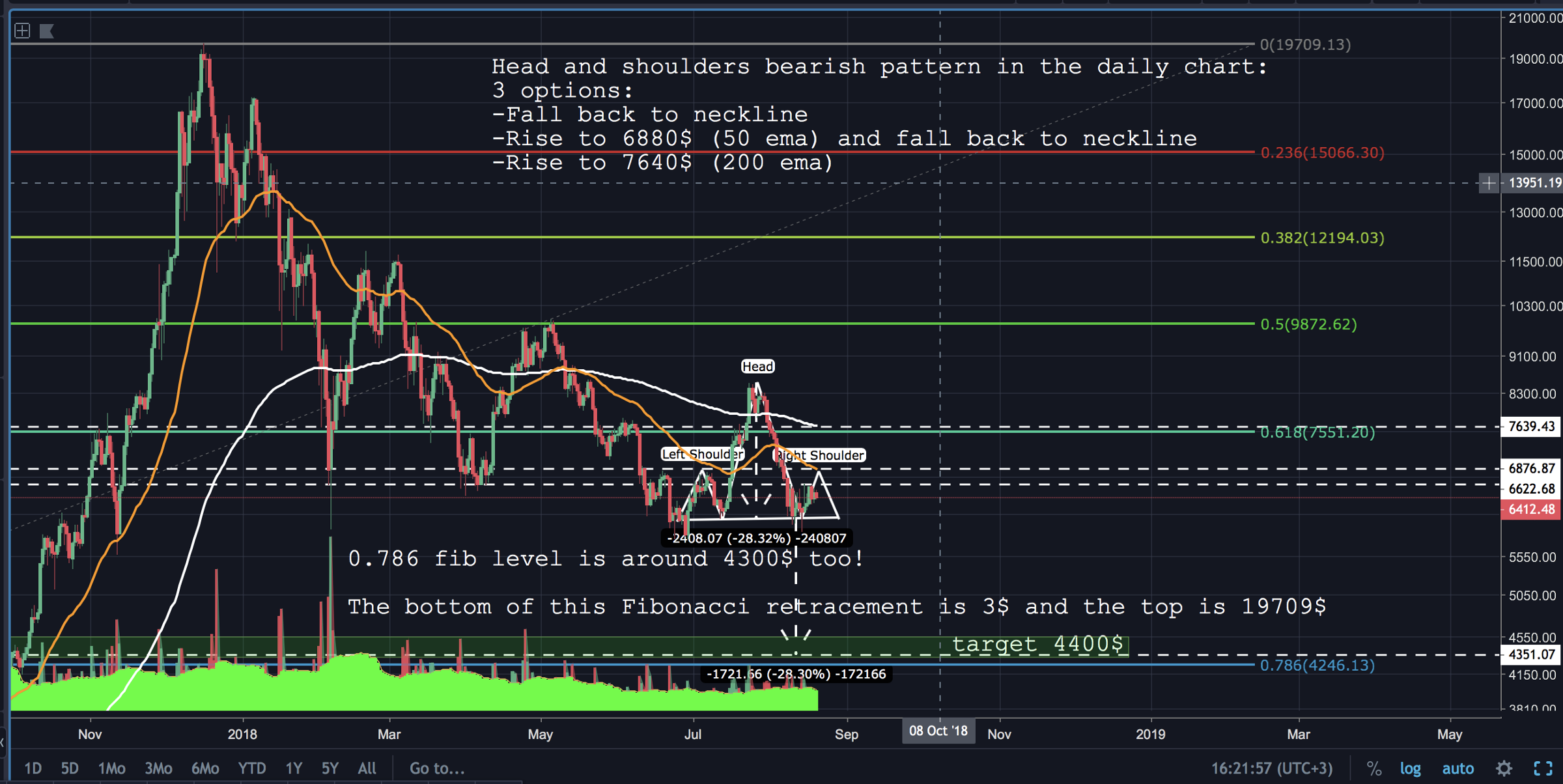Click the chart layout grid icon
The image size is (1563, 784).
(22, 31)
